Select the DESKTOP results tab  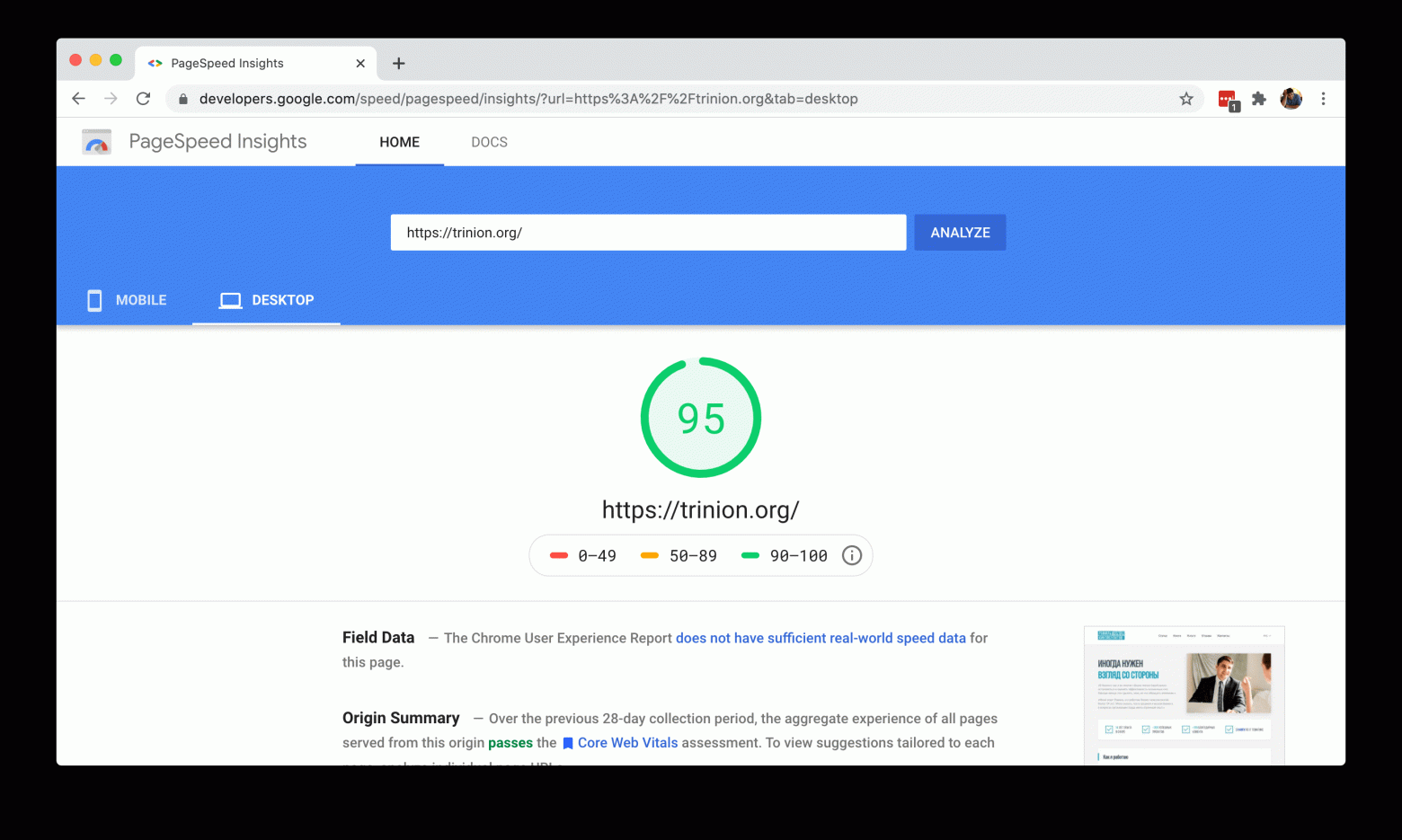tap(267, 300)
